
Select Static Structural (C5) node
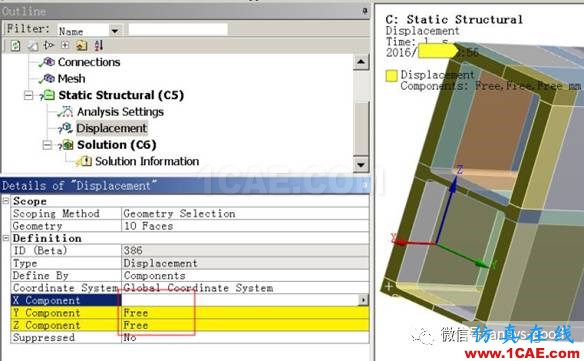click(121, 95)
